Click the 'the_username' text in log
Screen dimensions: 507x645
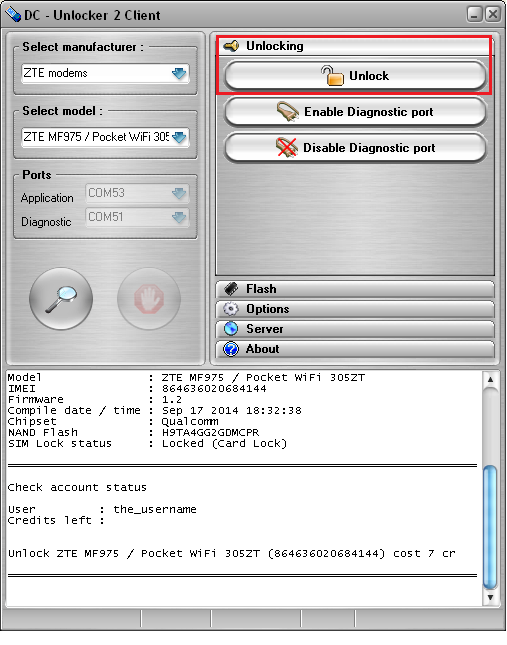155,510
